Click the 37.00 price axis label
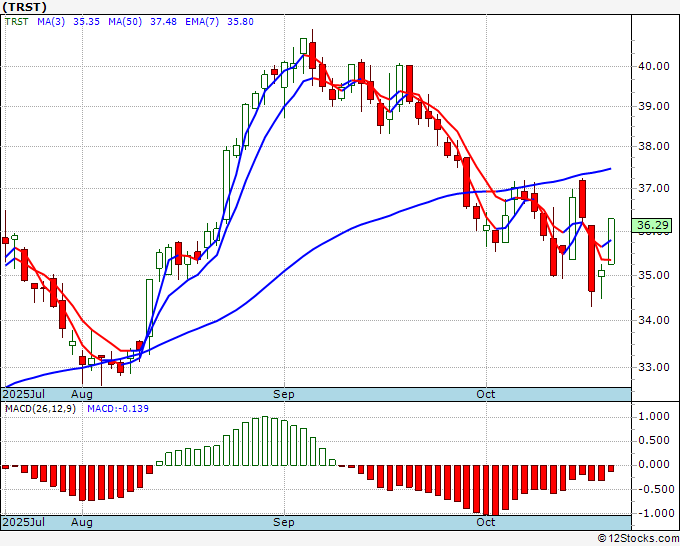 tap(653, 188)
